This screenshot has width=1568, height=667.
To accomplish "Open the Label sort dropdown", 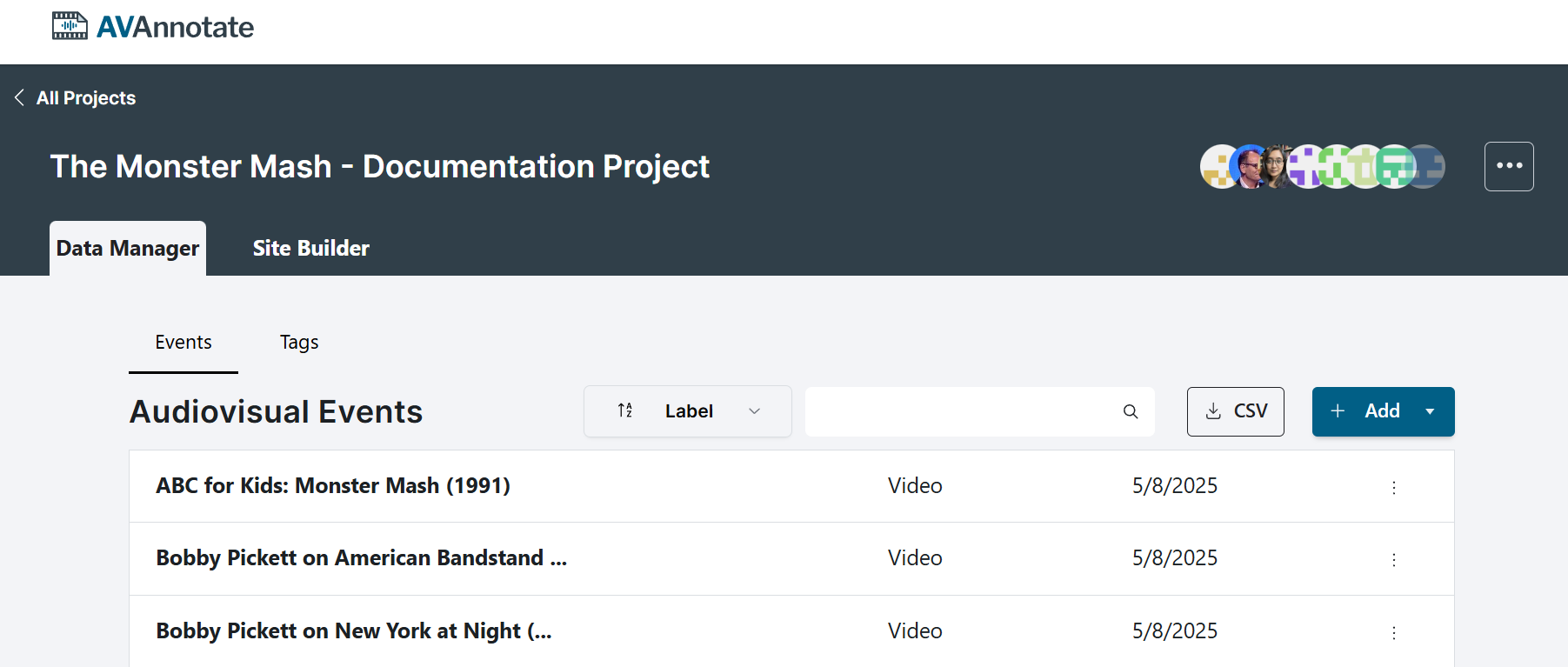I will coord(688,411).
